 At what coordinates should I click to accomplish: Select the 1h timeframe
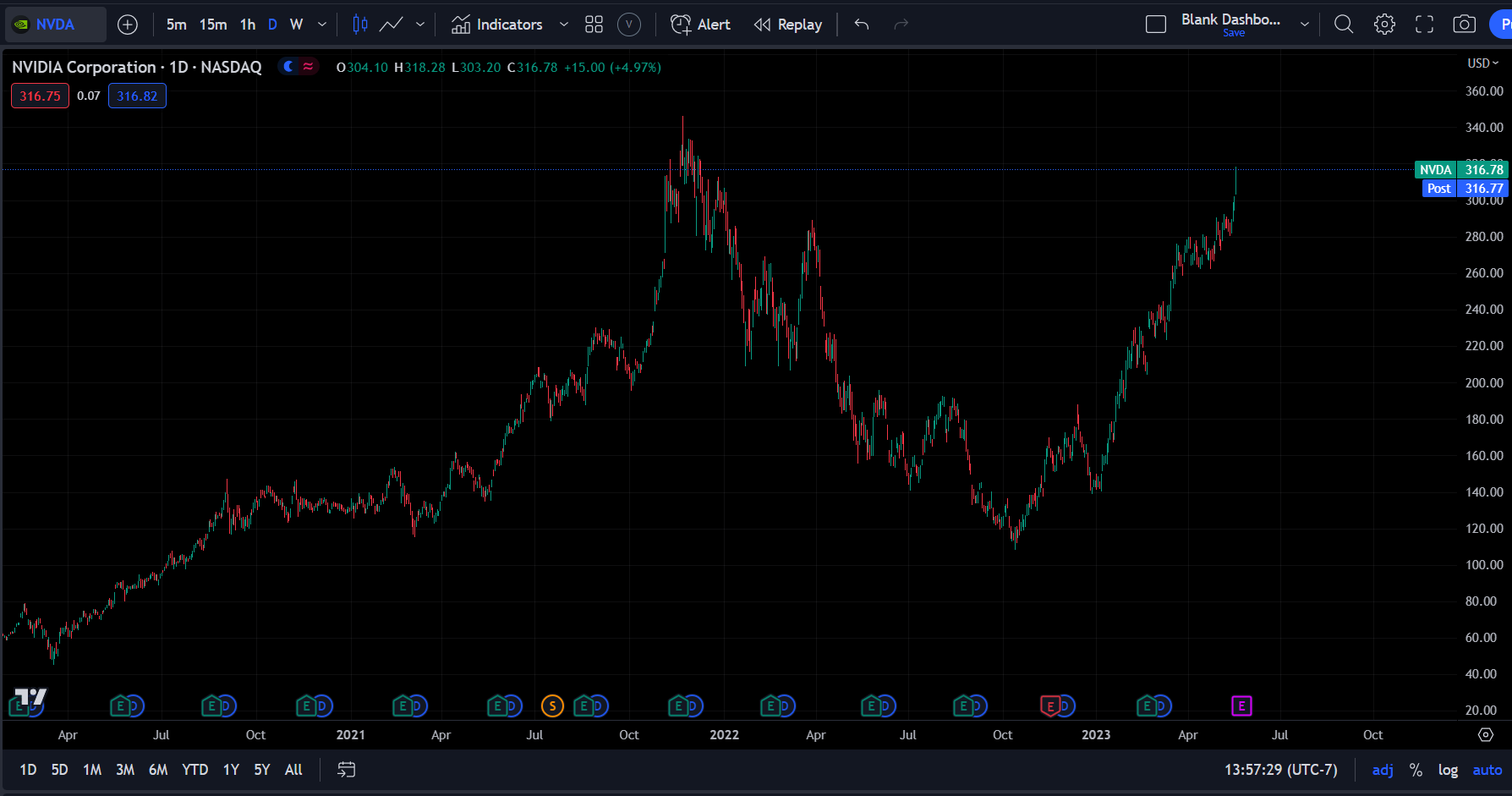pos(248,25)
